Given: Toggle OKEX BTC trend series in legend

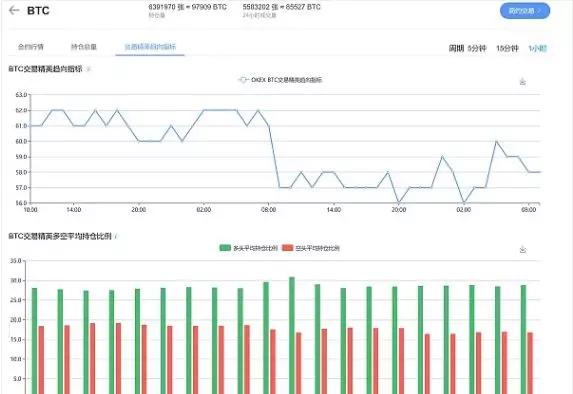Looking at the screenshot, I should 280,80.
